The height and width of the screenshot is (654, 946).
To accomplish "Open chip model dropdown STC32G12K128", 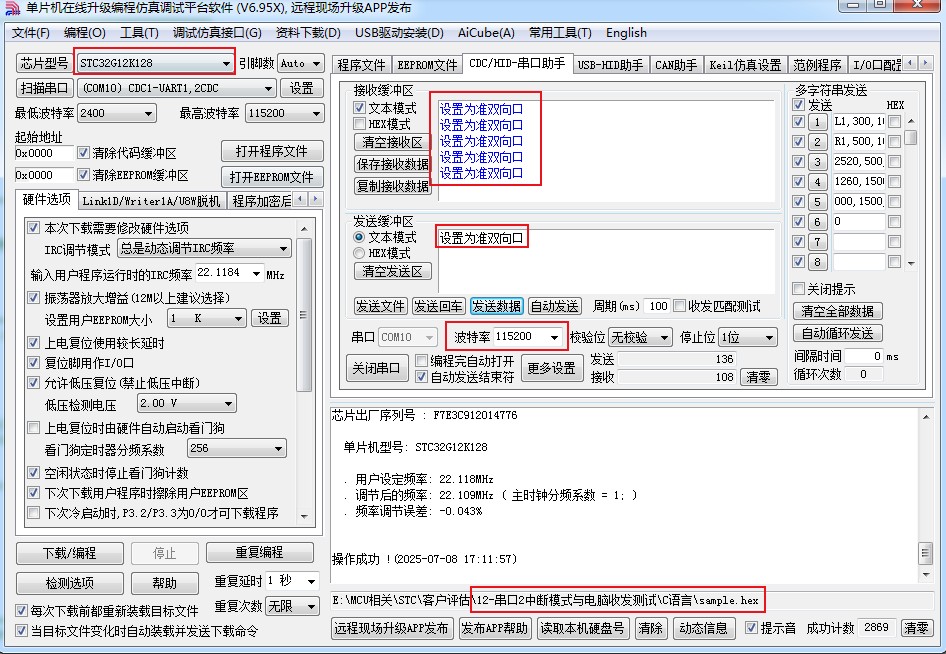I will point(155,63).
